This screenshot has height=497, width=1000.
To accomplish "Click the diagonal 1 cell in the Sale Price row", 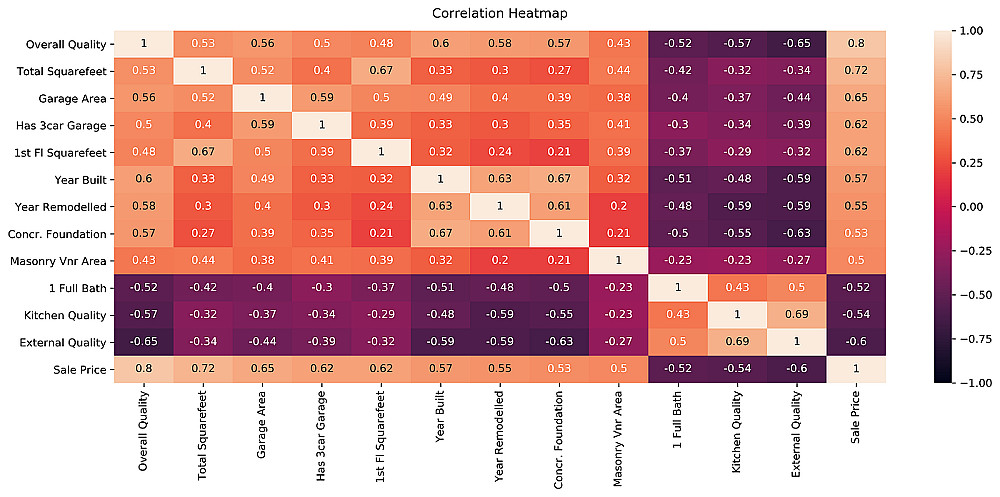I will coord(857,368).
